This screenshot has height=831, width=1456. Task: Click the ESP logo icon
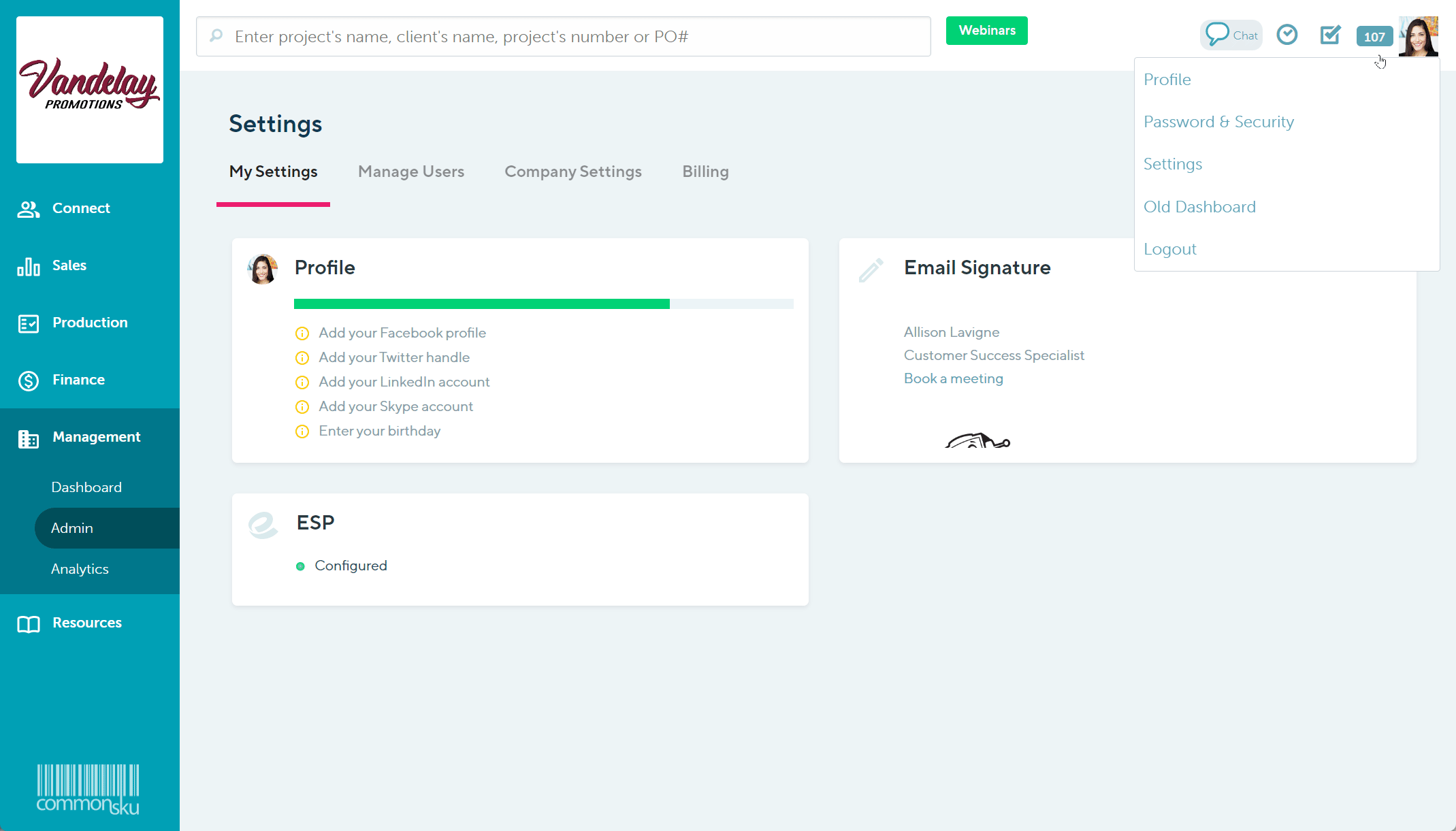click(263, 525)
